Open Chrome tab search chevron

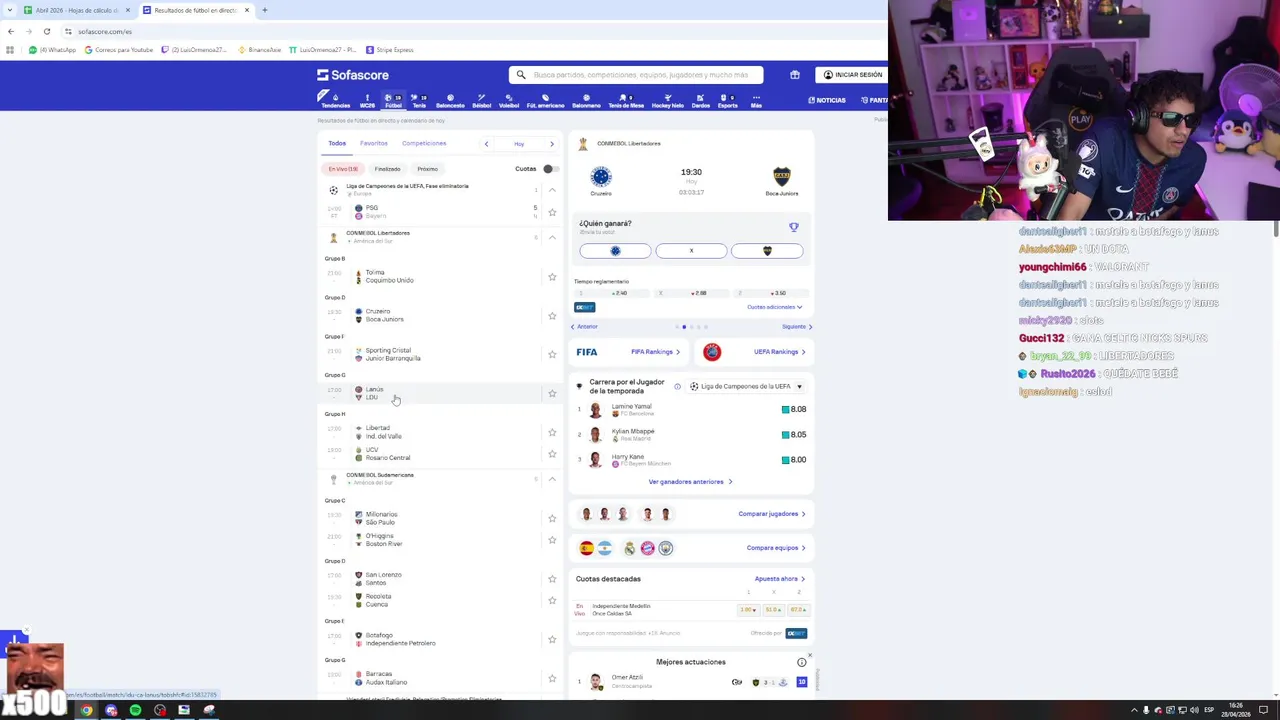click(x=10, y=10)
